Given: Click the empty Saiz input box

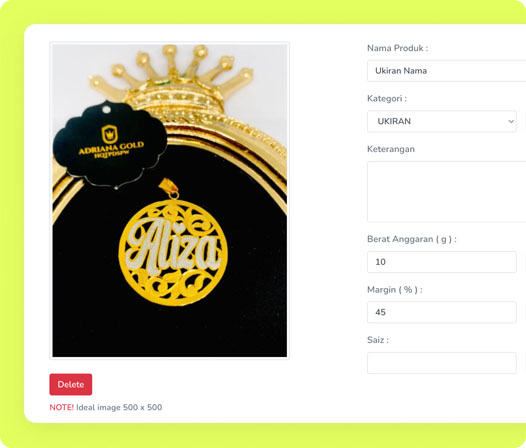Looking at the screenshot, I should coord(442,363).
